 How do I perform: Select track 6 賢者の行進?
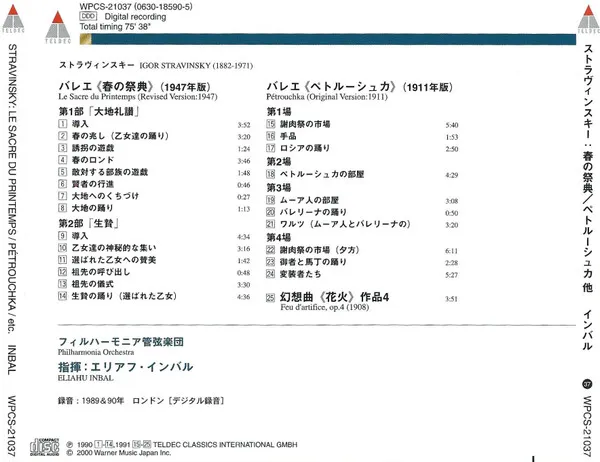click(x=93, y=184)
